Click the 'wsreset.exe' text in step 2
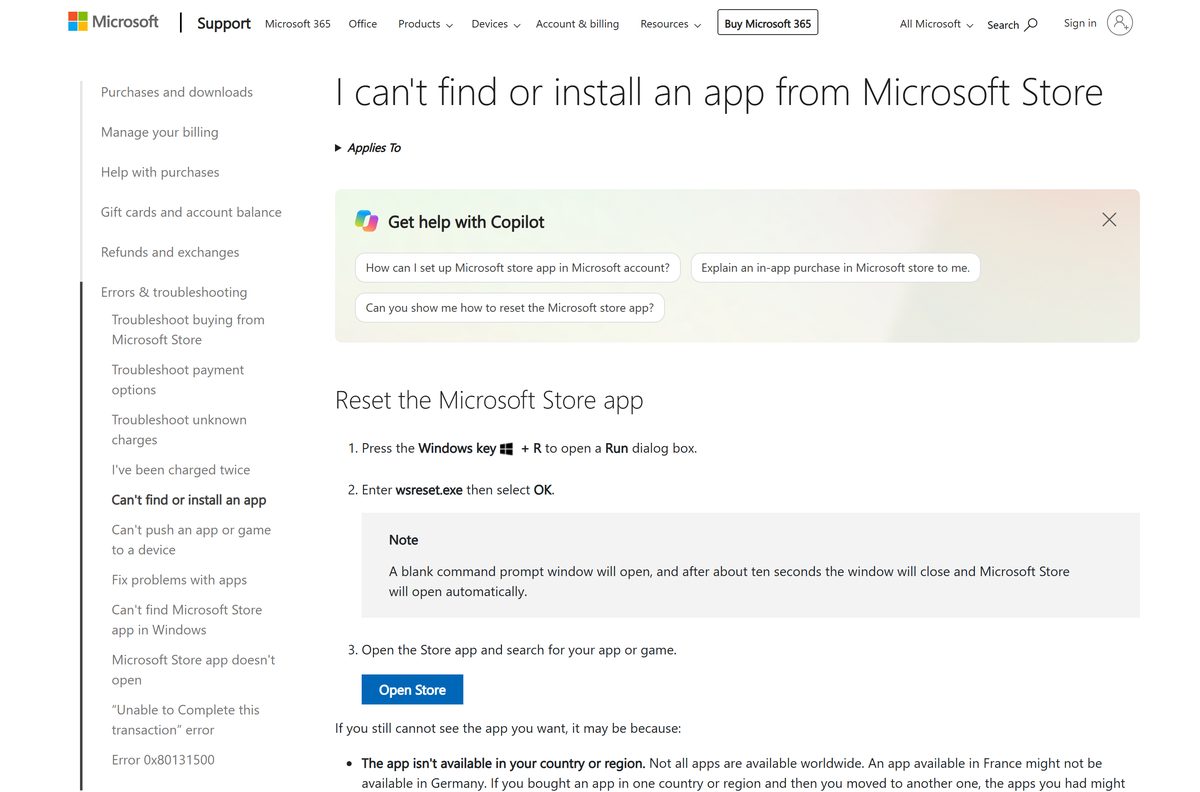The height and width of the screenshot is (792, 1200). 429,490
